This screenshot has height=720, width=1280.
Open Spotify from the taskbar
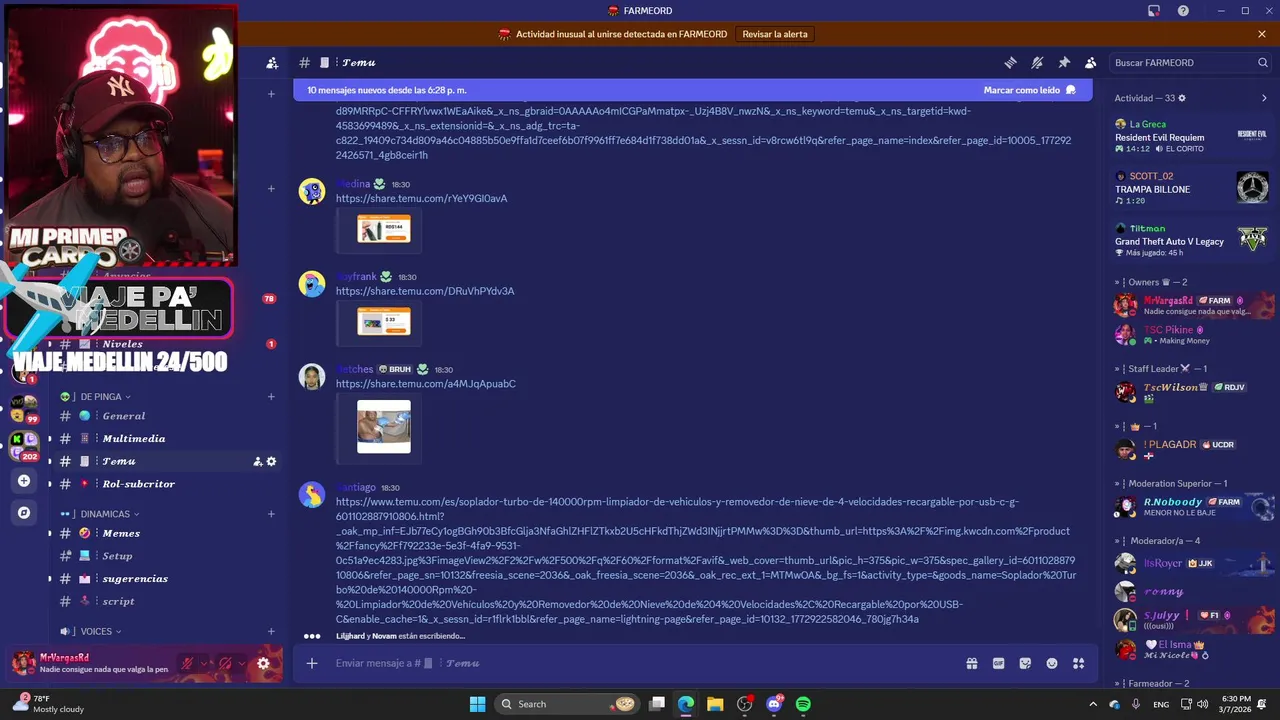pyautogui.click(x=803, y=704)
